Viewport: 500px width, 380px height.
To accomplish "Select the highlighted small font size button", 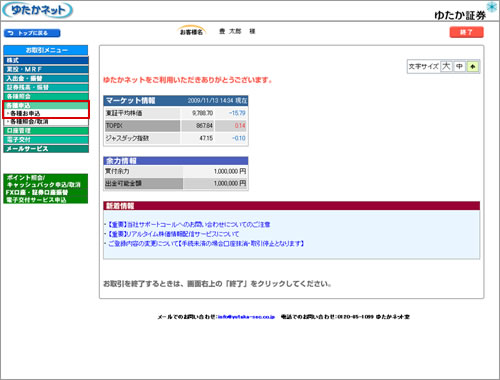I will point(472,67).
